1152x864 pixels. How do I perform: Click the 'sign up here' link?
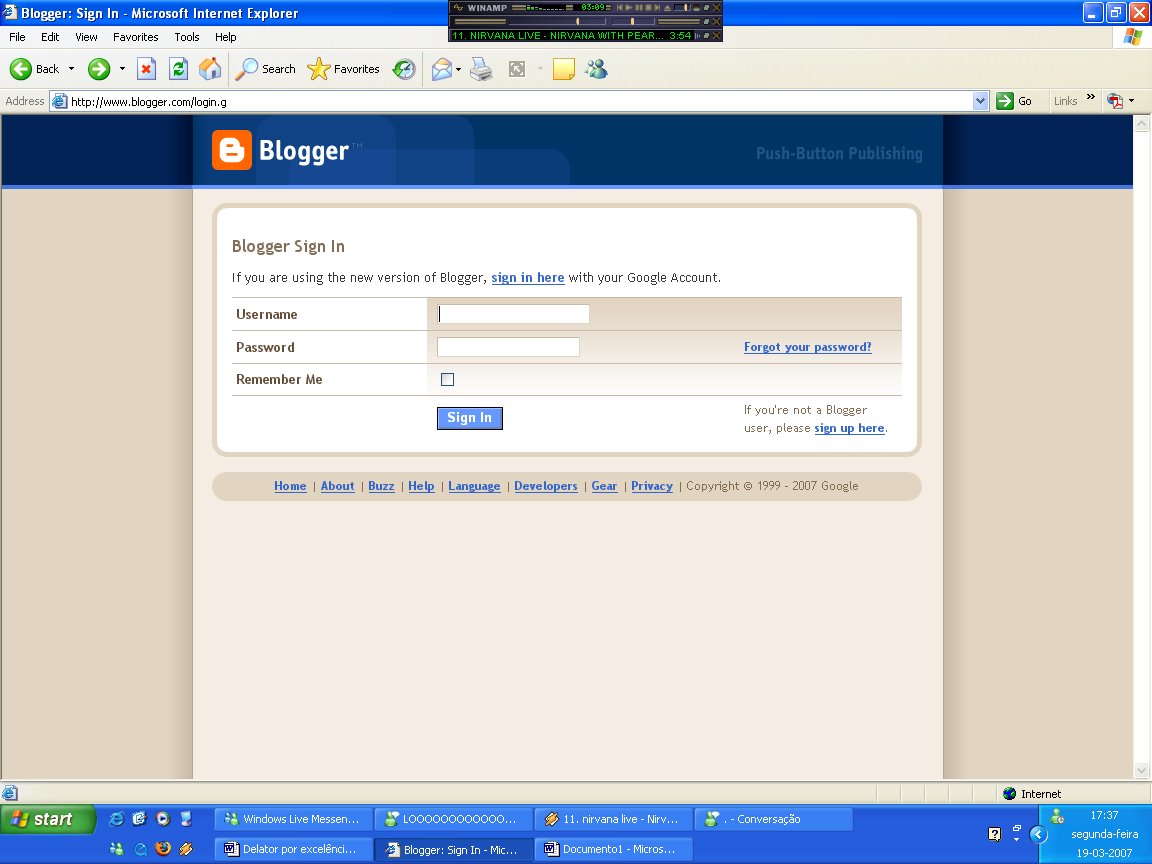point(849,428)
